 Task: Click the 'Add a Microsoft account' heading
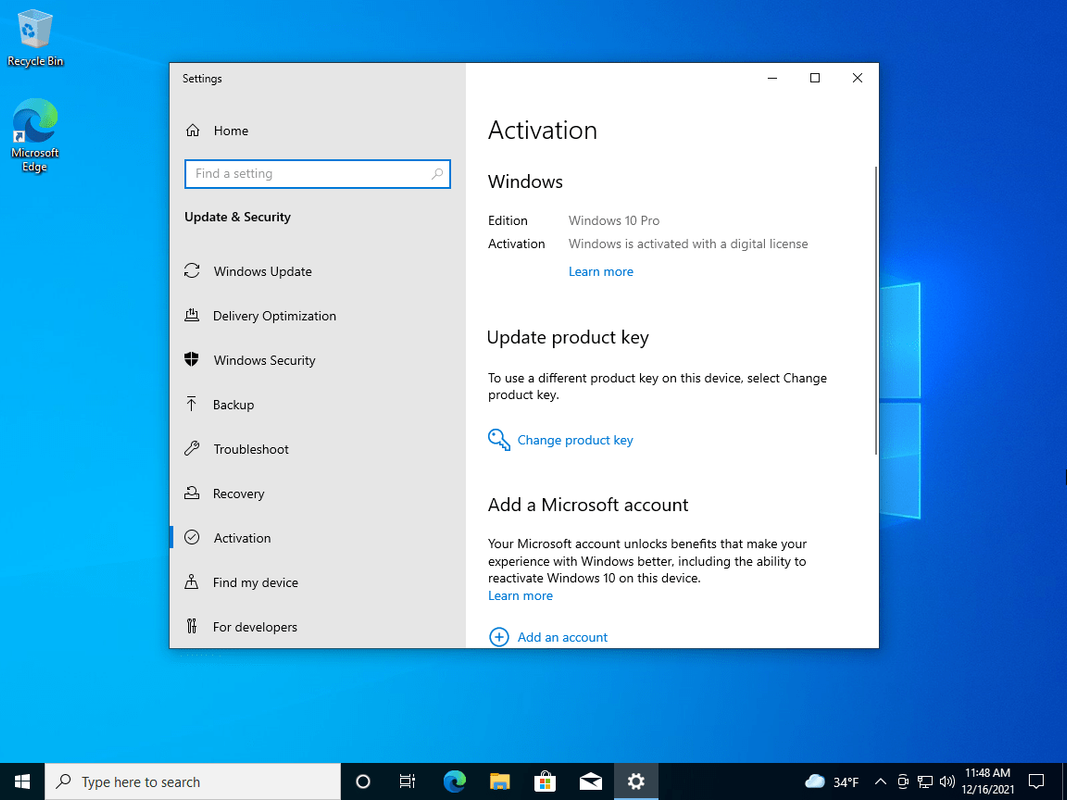(588, 505)
